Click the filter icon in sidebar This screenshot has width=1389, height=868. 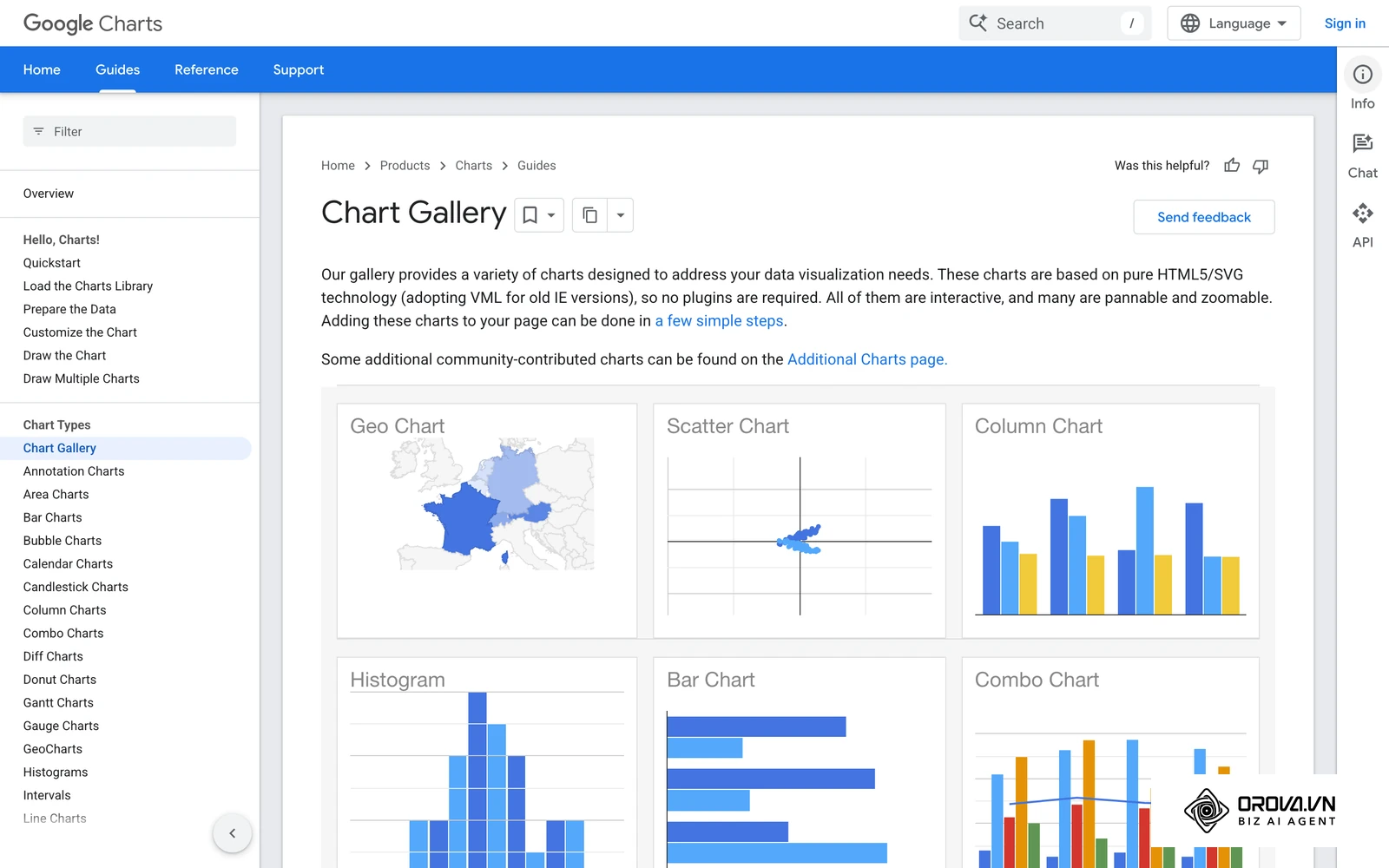(x=38, y=131)
